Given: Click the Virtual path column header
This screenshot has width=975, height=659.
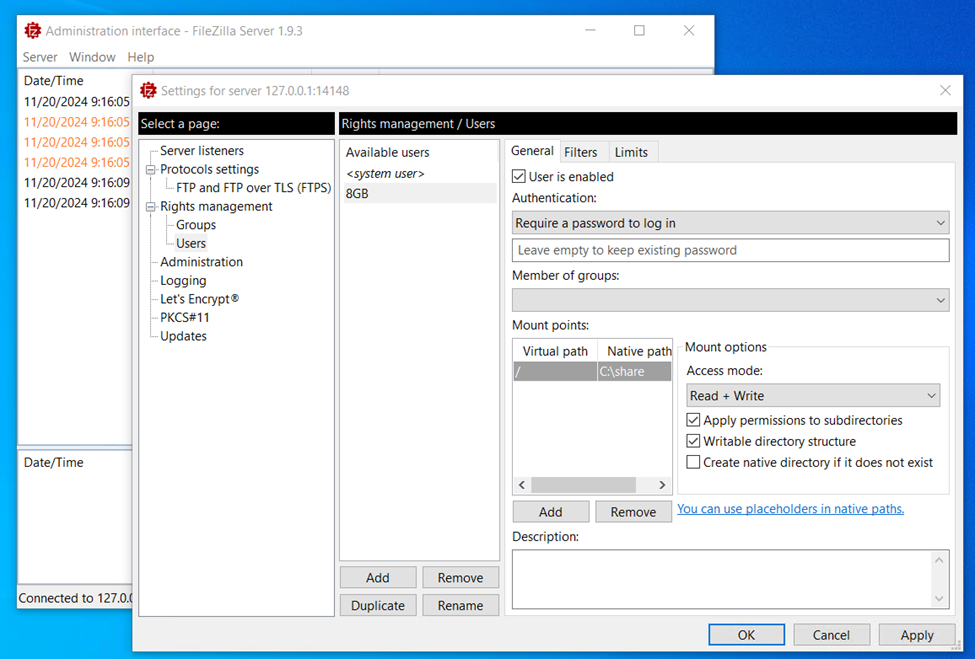Looking at the screenshot, I should click(x=555, y=351).
